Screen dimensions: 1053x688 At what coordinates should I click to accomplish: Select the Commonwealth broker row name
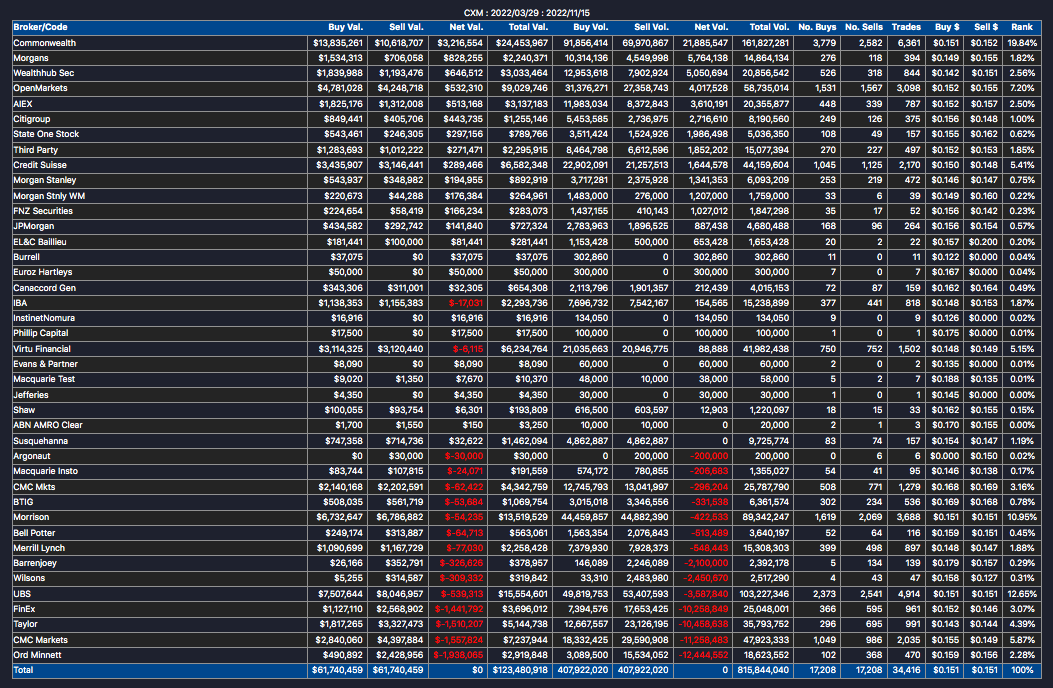(44, 43)
